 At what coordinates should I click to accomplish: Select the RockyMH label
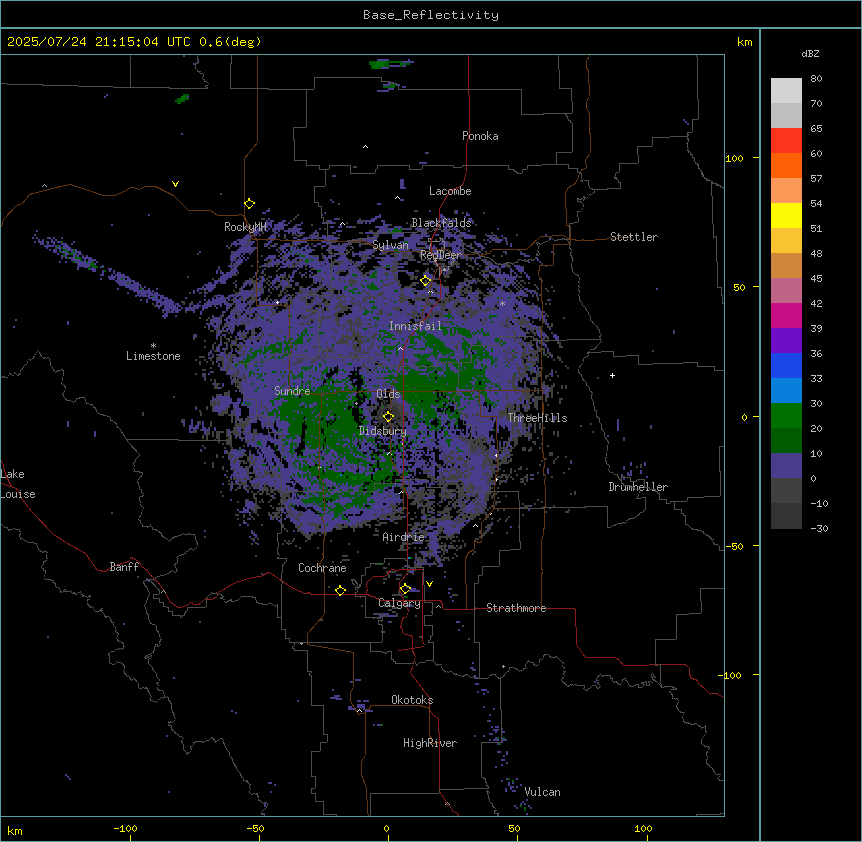(245, 226)
